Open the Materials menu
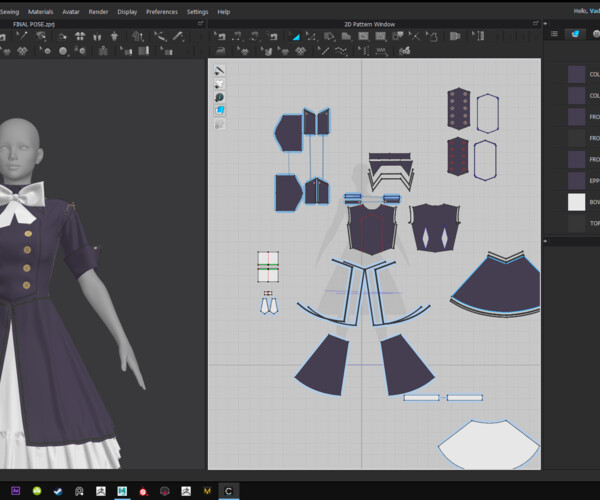The image size is (600, 500). (41, 12)
